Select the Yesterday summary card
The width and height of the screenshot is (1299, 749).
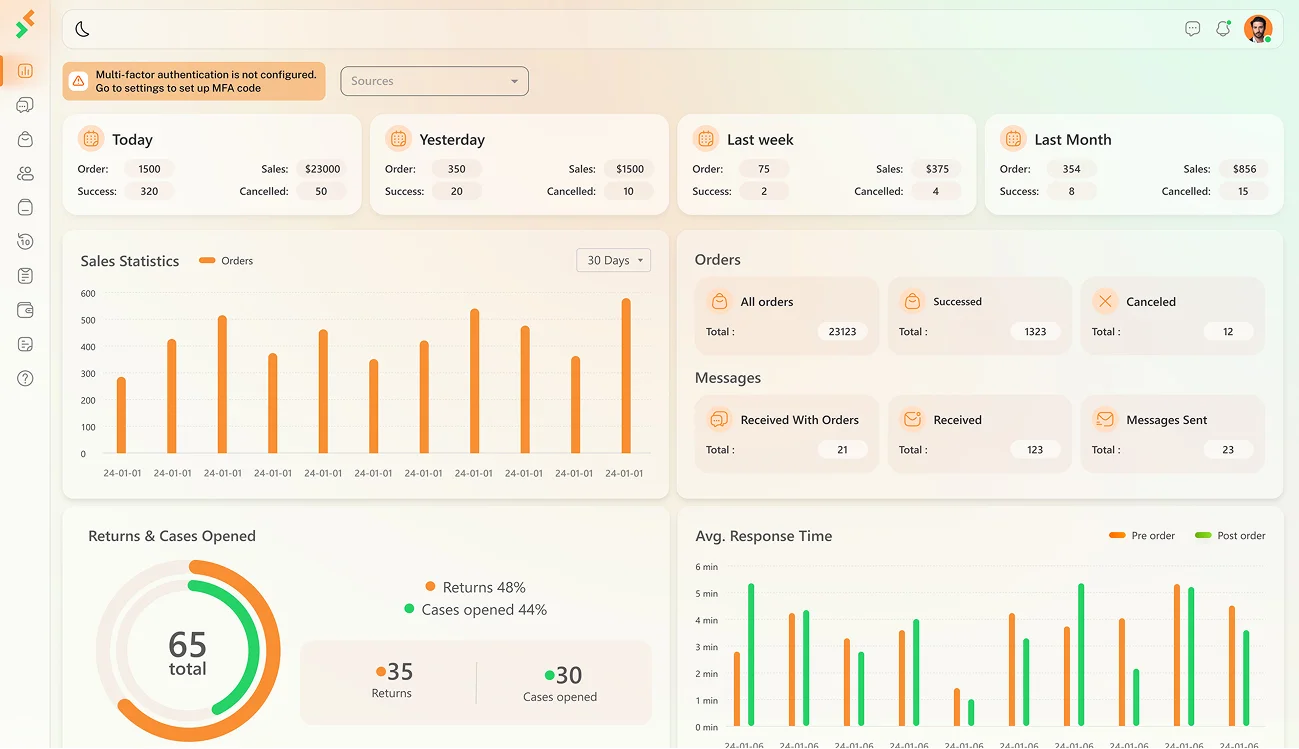click(x=520, y=162)
